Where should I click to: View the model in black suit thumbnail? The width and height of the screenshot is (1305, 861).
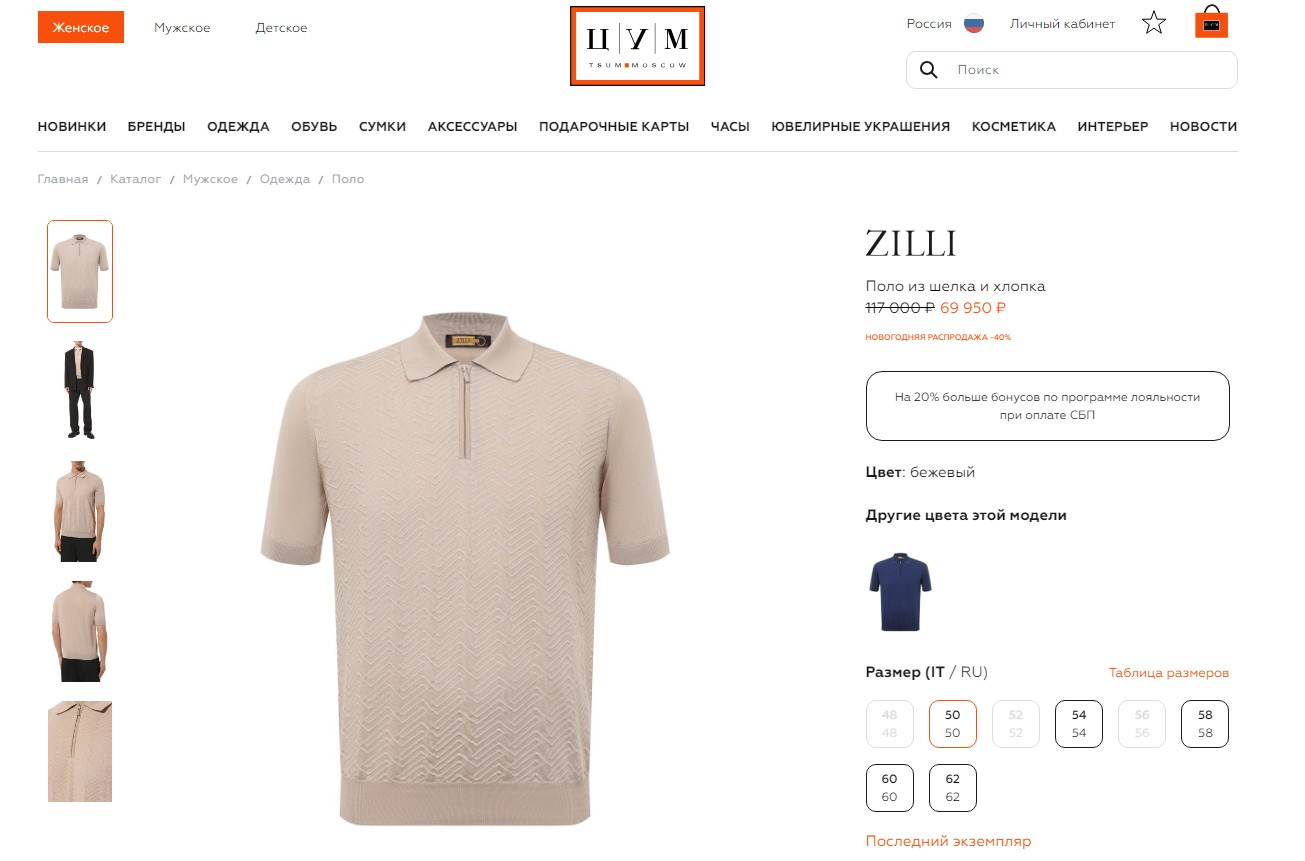(80, 390)
